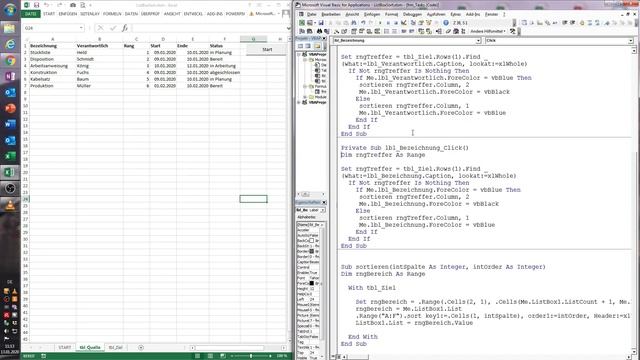Open Extras menu in VBA editor
This screenshot has width=640, height=360.
click(x=455, y=14)
